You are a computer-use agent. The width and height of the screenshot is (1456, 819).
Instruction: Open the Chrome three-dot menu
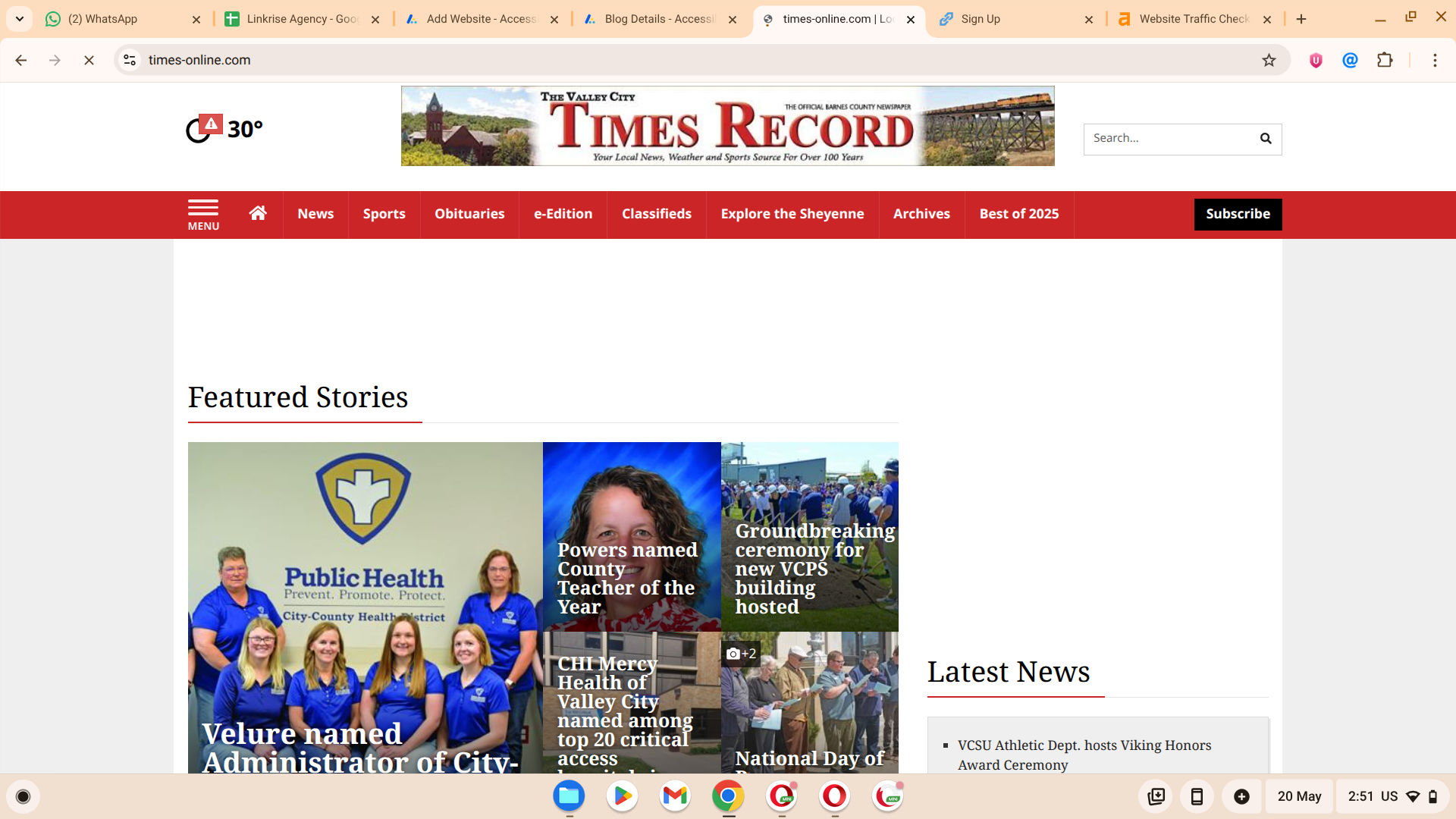click(x=1435, y=60)
